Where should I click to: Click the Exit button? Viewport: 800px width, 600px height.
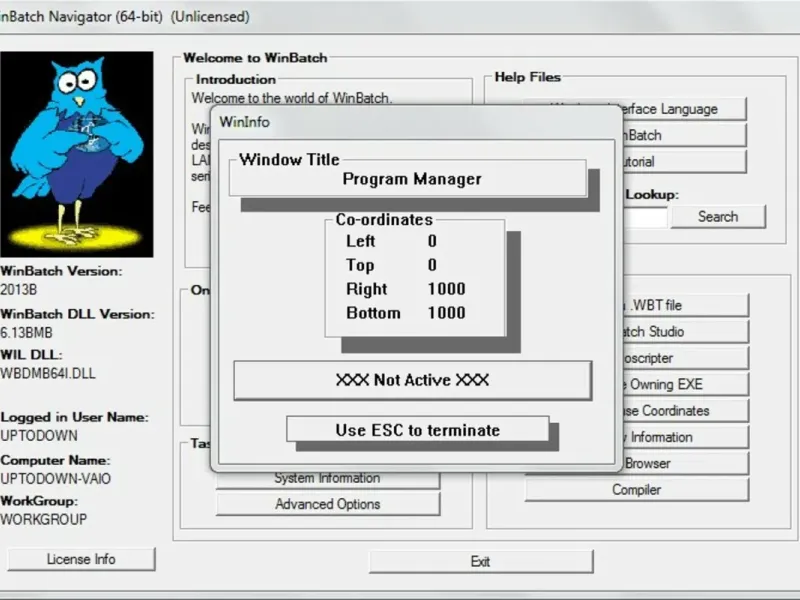coord(481,561)
